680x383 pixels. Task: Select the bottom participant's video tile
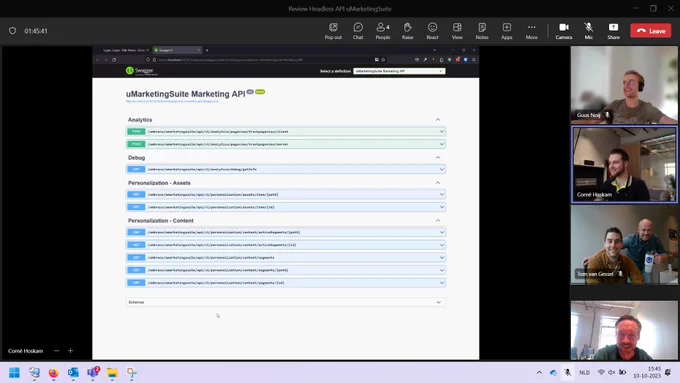624,331
